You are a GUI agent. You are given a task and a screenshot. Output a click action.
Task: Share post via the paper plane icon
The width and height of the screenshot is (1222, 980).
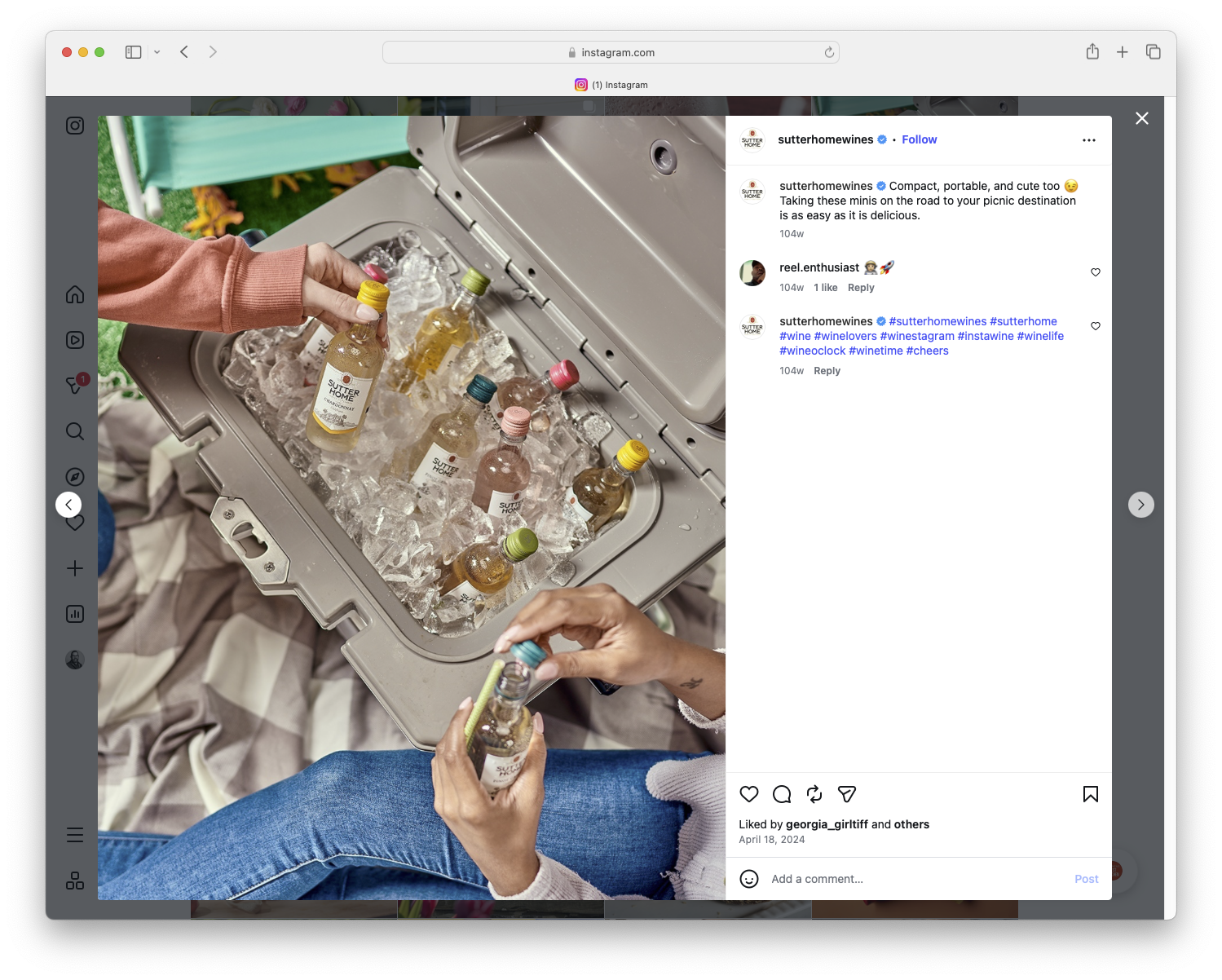[846, 794]
